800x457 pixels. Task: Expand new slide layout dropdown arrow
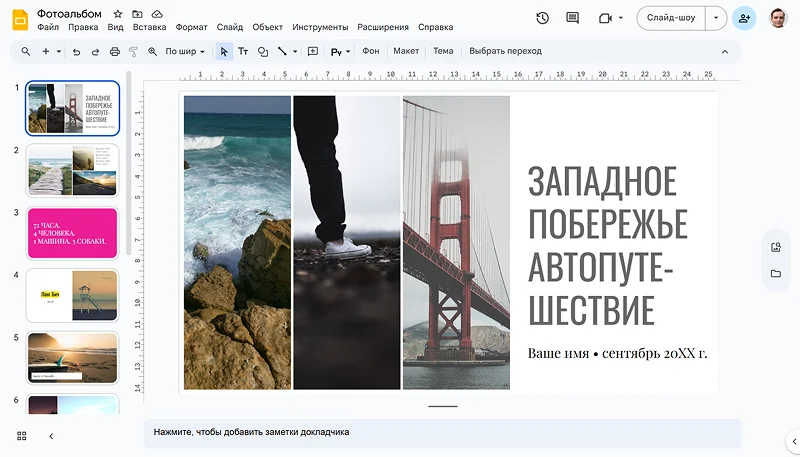tap(59, 52)
